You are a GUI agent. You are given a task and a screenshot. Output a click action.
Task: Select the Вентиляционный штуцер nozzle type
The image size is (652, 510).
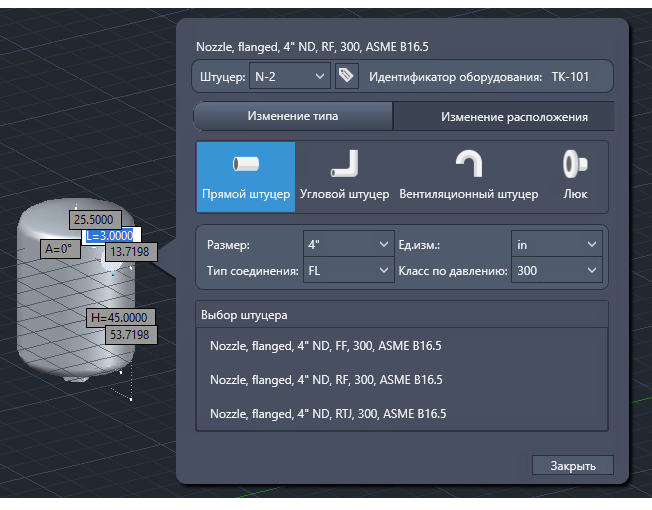(469, 177)
